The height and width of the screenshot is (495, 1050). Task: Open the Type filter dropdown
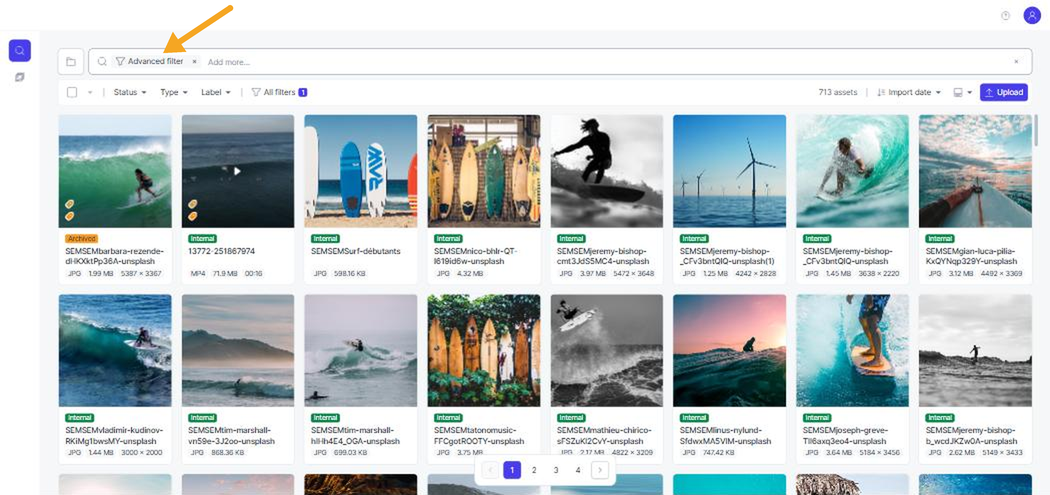174,92
